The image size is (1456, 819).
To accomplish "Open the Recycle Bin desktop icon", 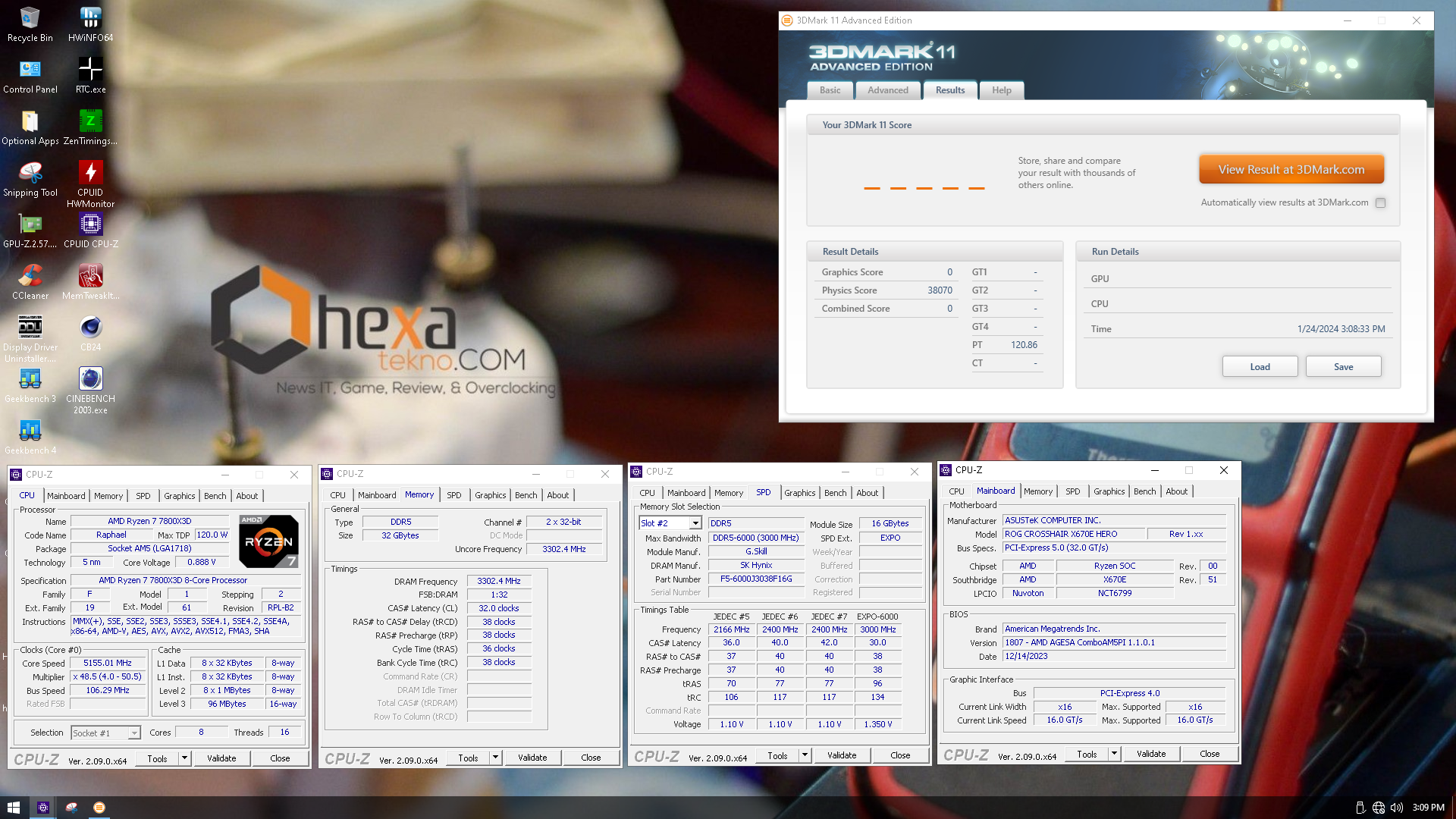I will pos(30,24).
